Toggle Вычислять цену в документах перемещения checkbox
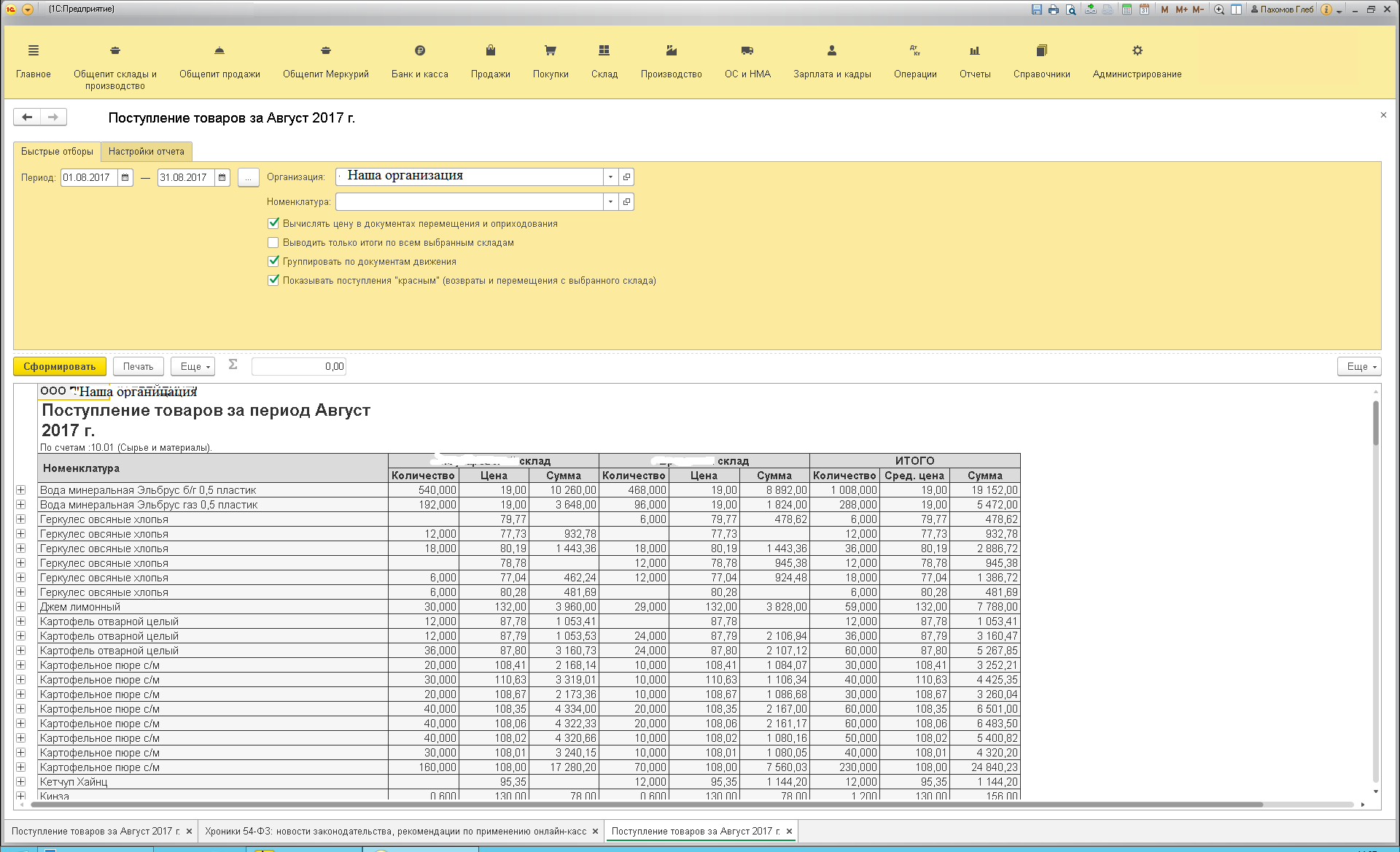 [273, 223]
